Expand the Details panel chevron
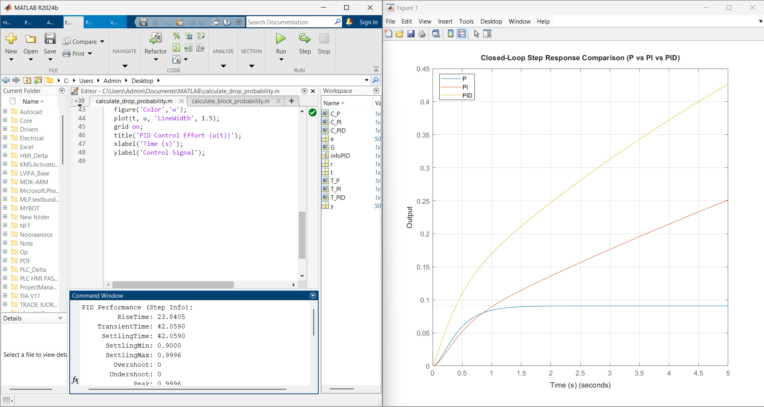Screen dimensions: 764x407 point(60,318)
